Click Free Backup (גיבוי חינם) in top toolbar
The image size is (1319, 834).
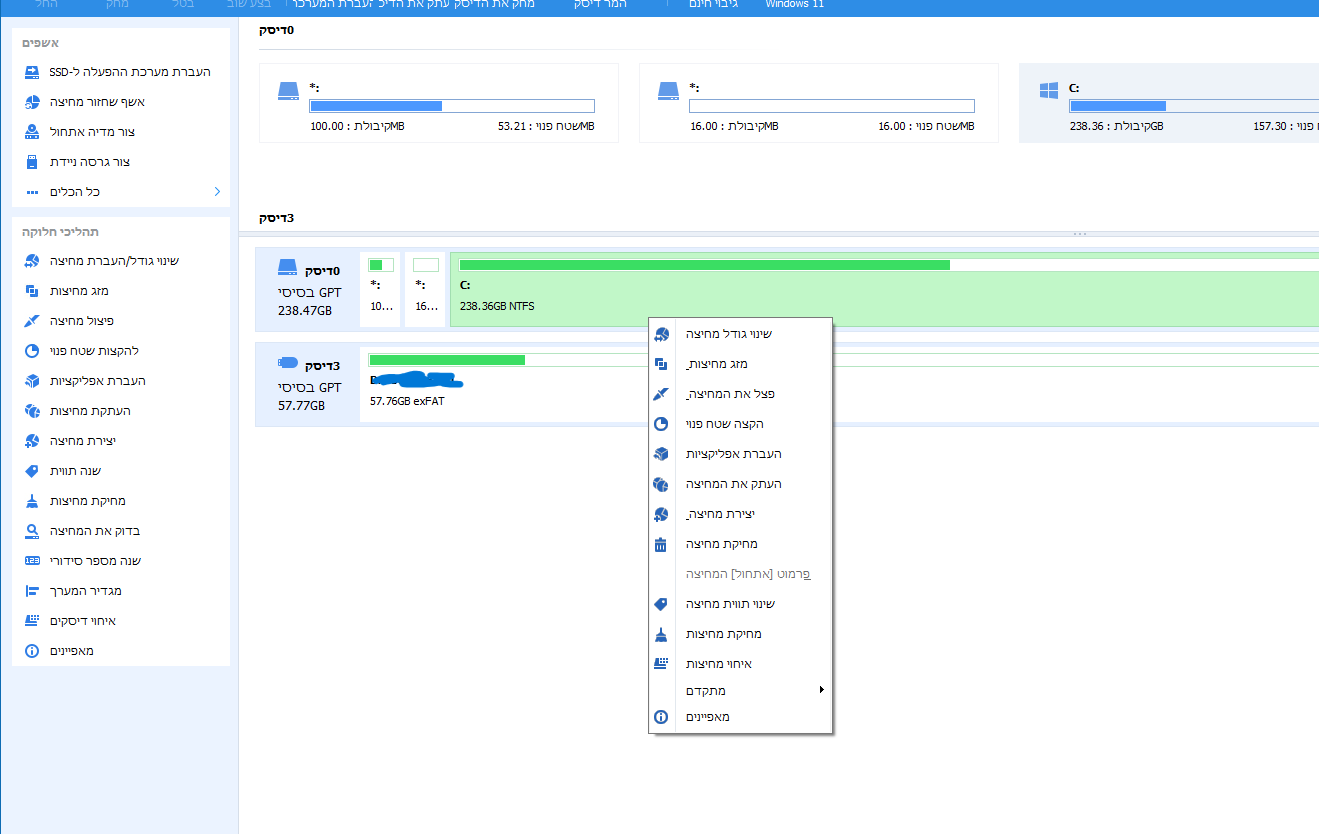[x=714, y=5]
